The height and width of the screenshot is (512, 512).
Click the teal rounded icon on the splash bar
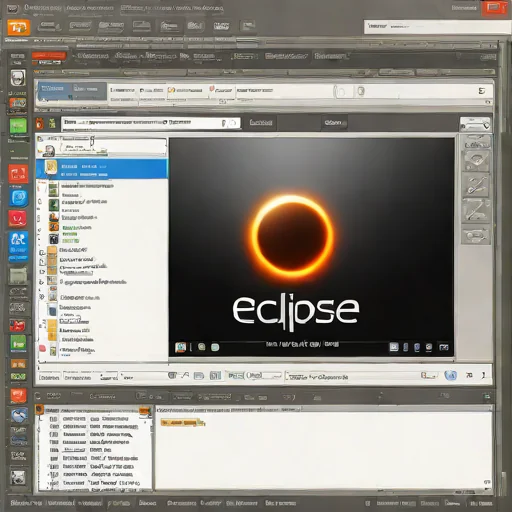(215, 347)
